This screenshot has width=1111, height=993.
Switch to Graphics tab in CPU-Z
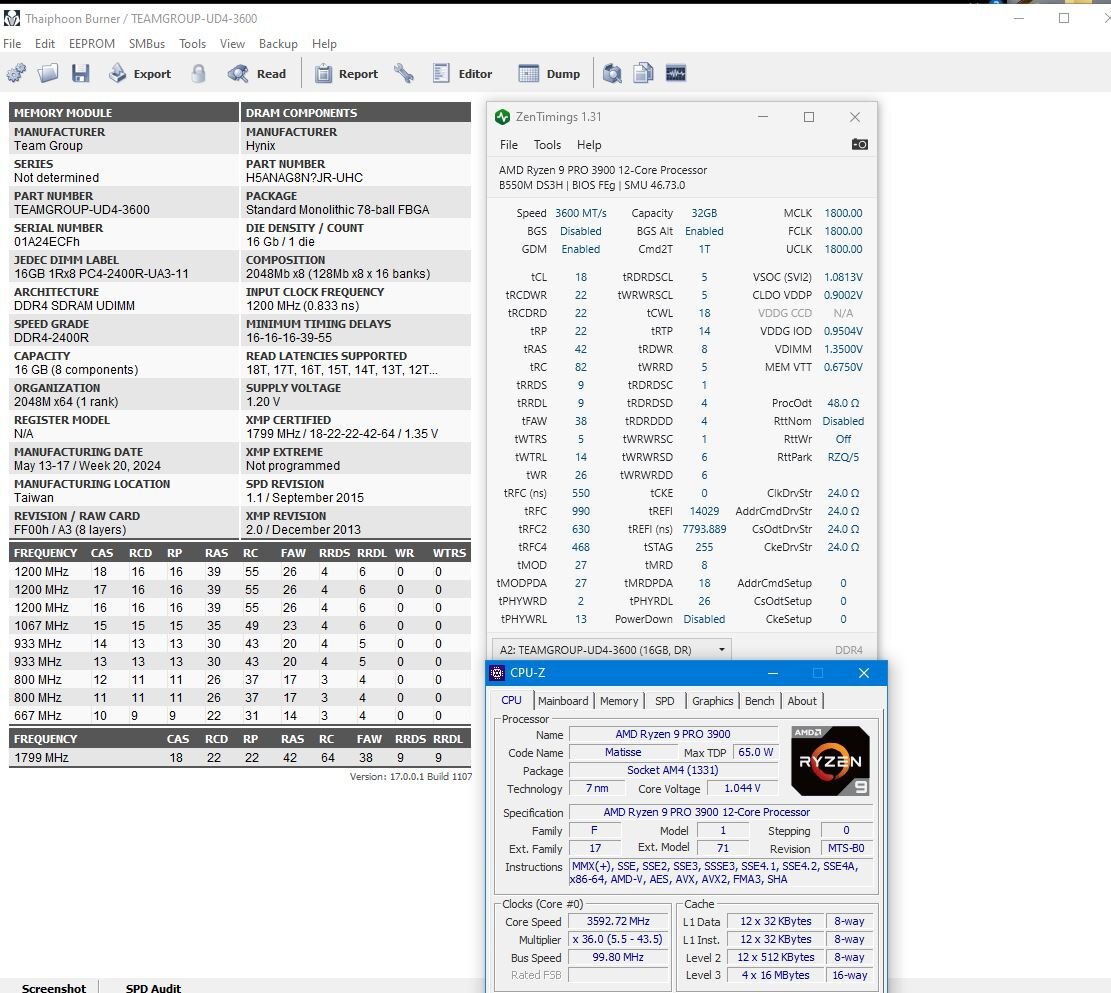pos(712,701)
